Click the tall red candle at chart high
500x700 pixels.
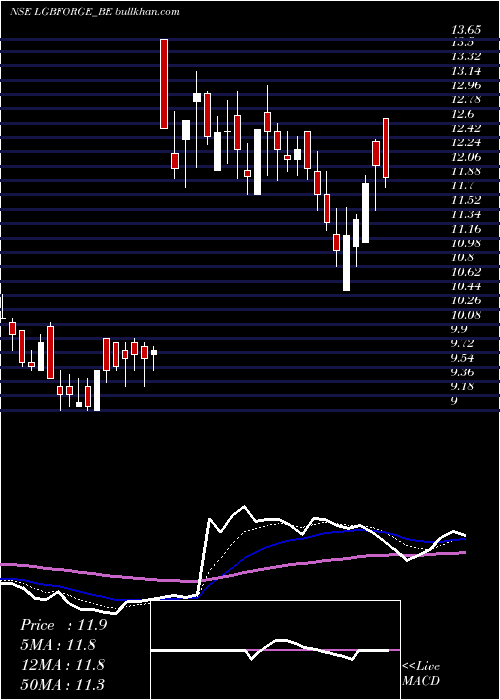[x=164, y=84]
